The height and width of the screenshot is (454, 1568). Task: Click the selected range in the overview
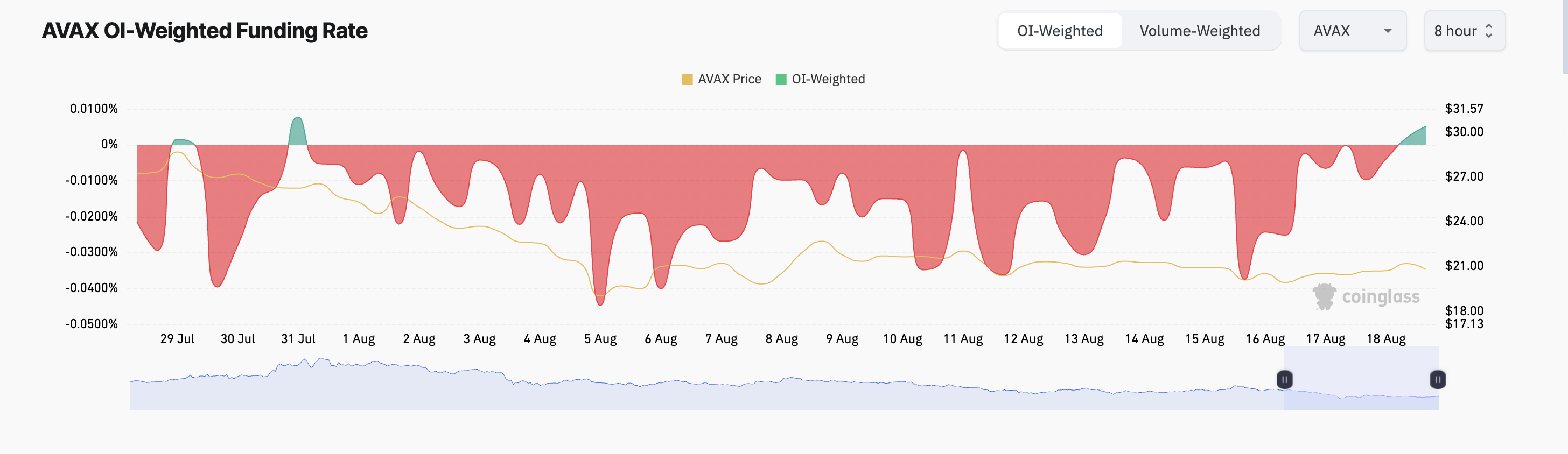pos(1361,380)
